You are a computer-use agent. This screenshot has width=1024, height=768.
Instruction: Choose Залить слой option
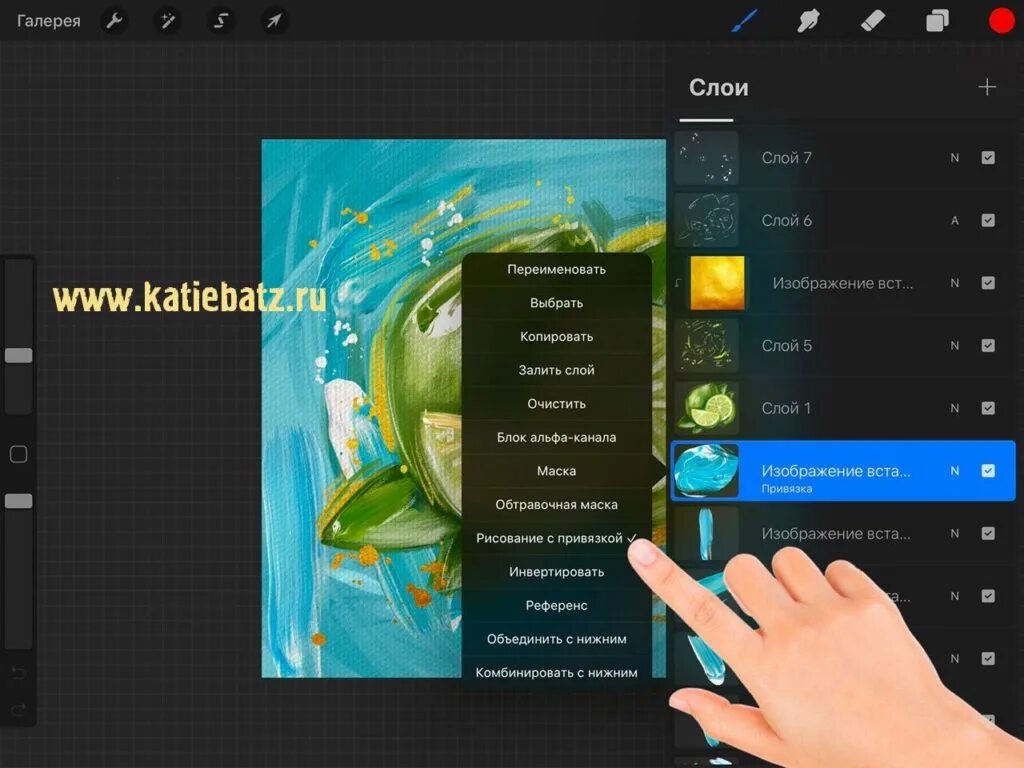click(x=556, y=370)
